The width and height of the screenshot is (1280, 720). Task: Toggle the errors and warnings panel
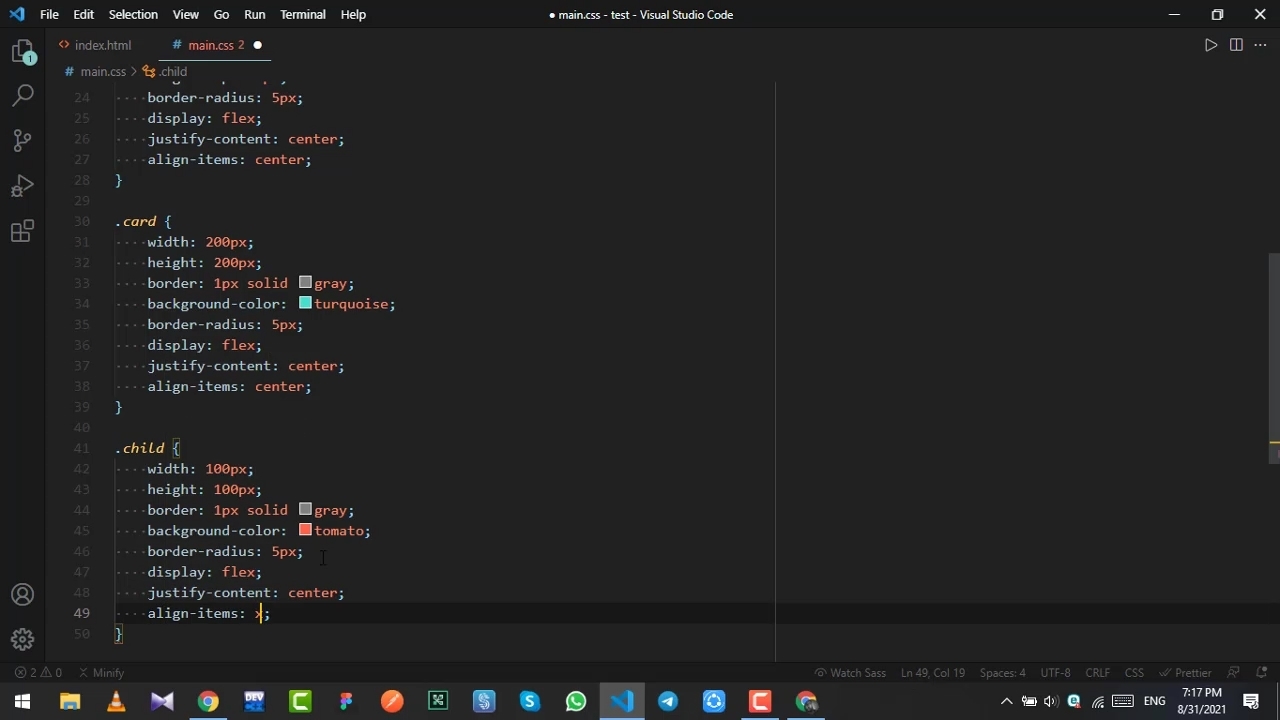pyautogui.click(x=38, y=673)
